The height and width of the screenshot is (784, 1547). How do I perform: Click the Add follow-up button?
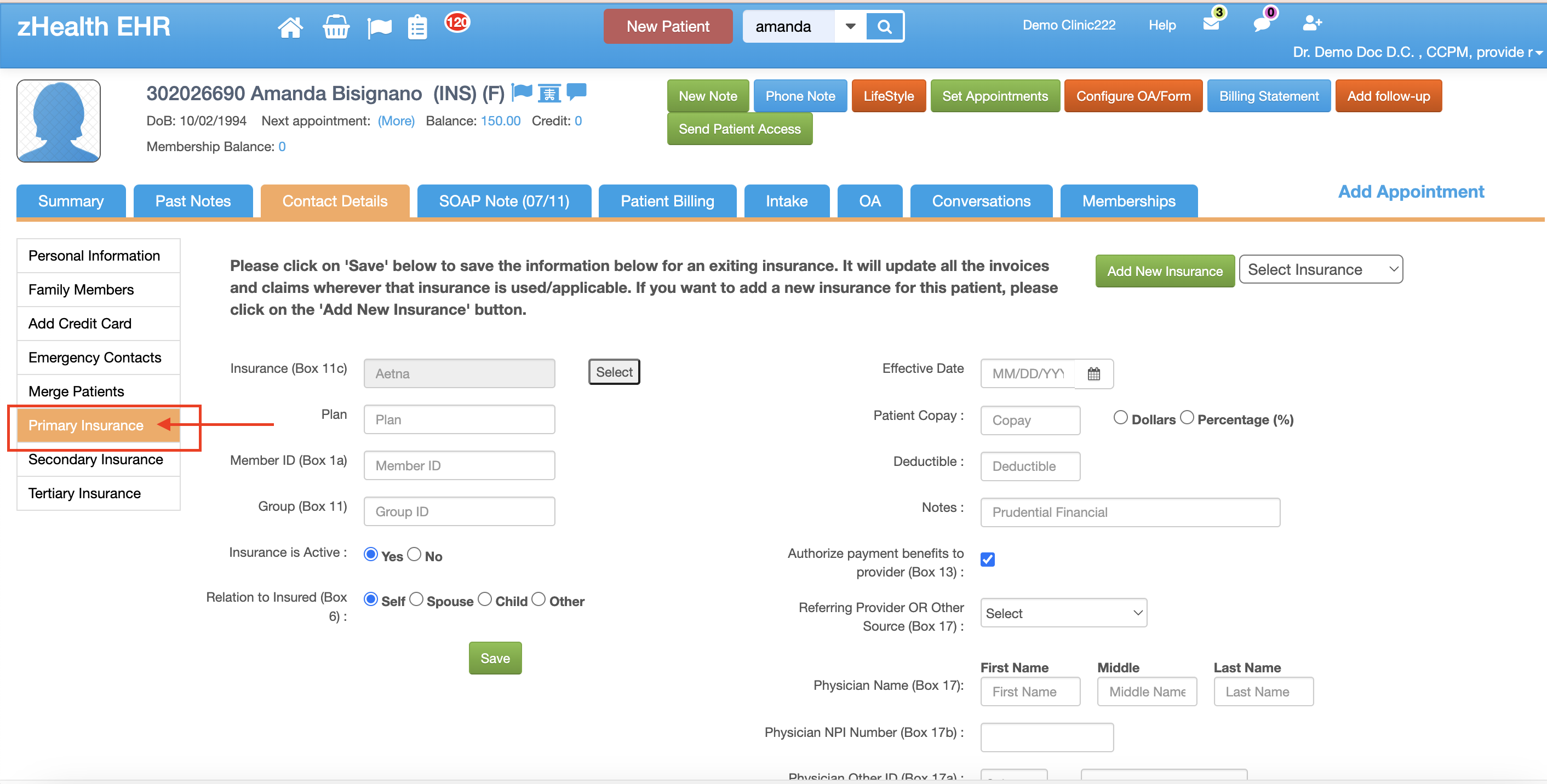click(x=1388, y=96)
